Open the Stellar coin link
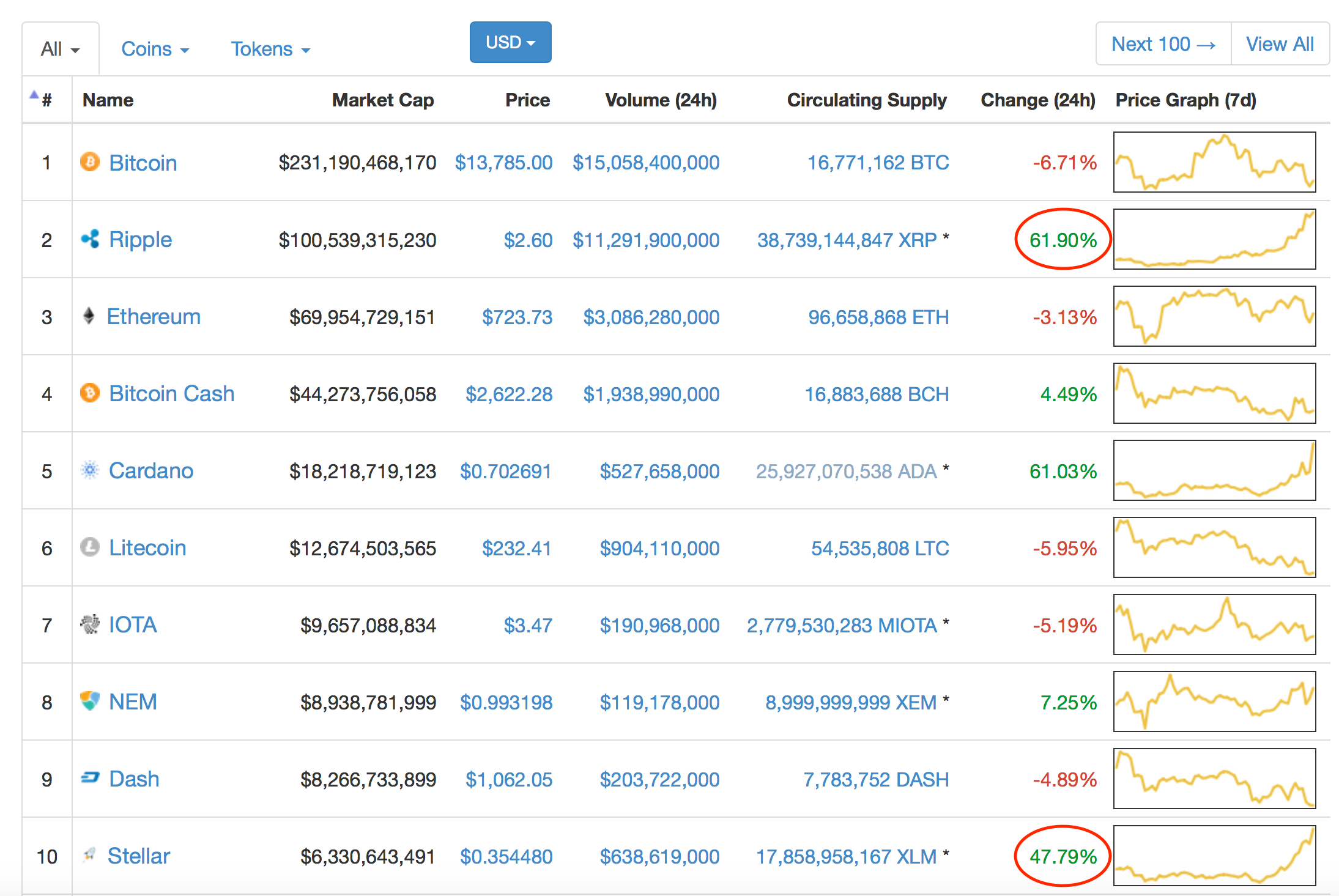The width and height of the screenshot is (1339, 896). pyautogui.click(x=138, y=856)
